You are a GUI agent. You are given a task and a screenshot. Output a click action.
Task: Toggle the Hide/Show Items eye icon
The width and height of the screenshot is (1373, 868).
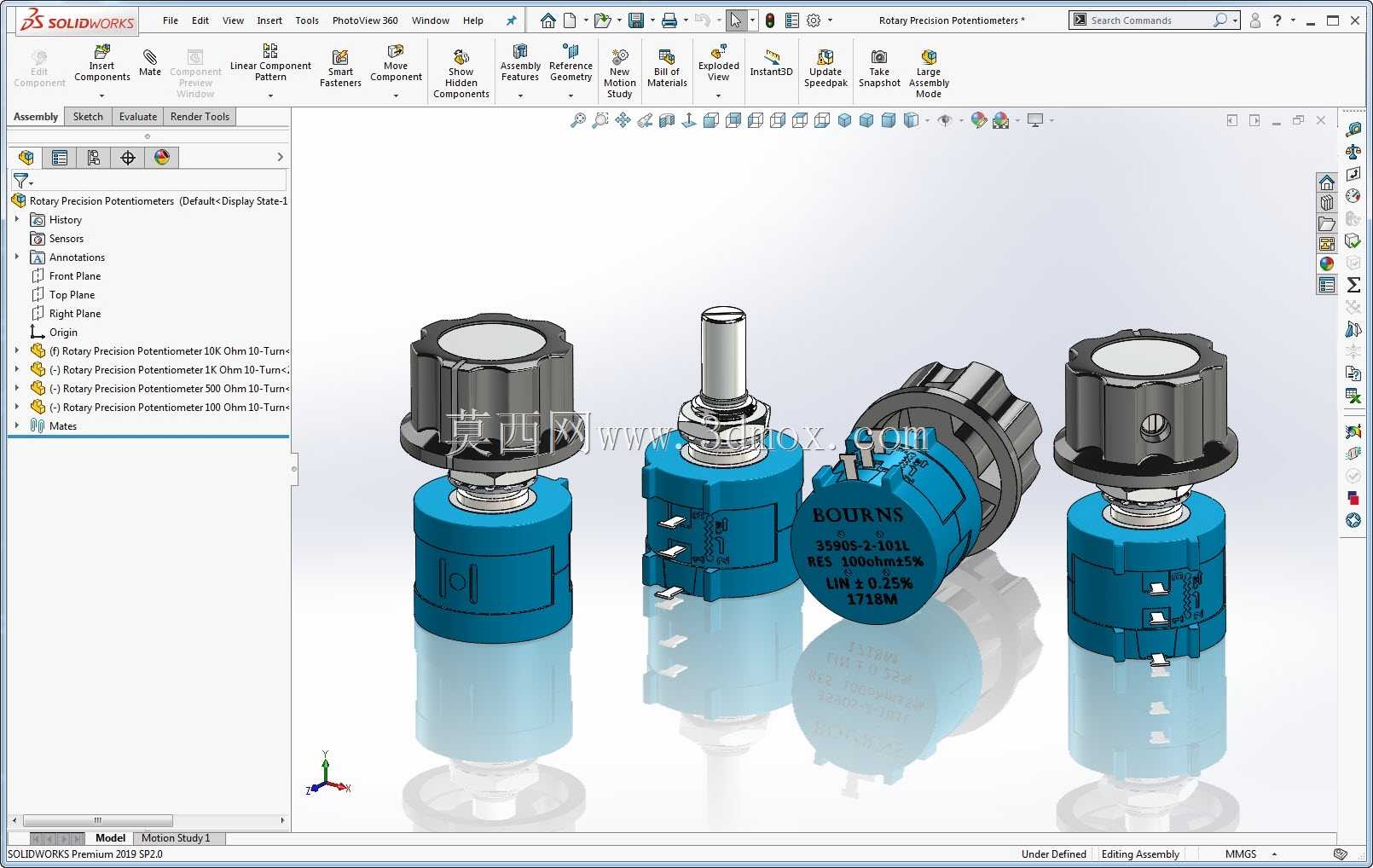point(944,120)
